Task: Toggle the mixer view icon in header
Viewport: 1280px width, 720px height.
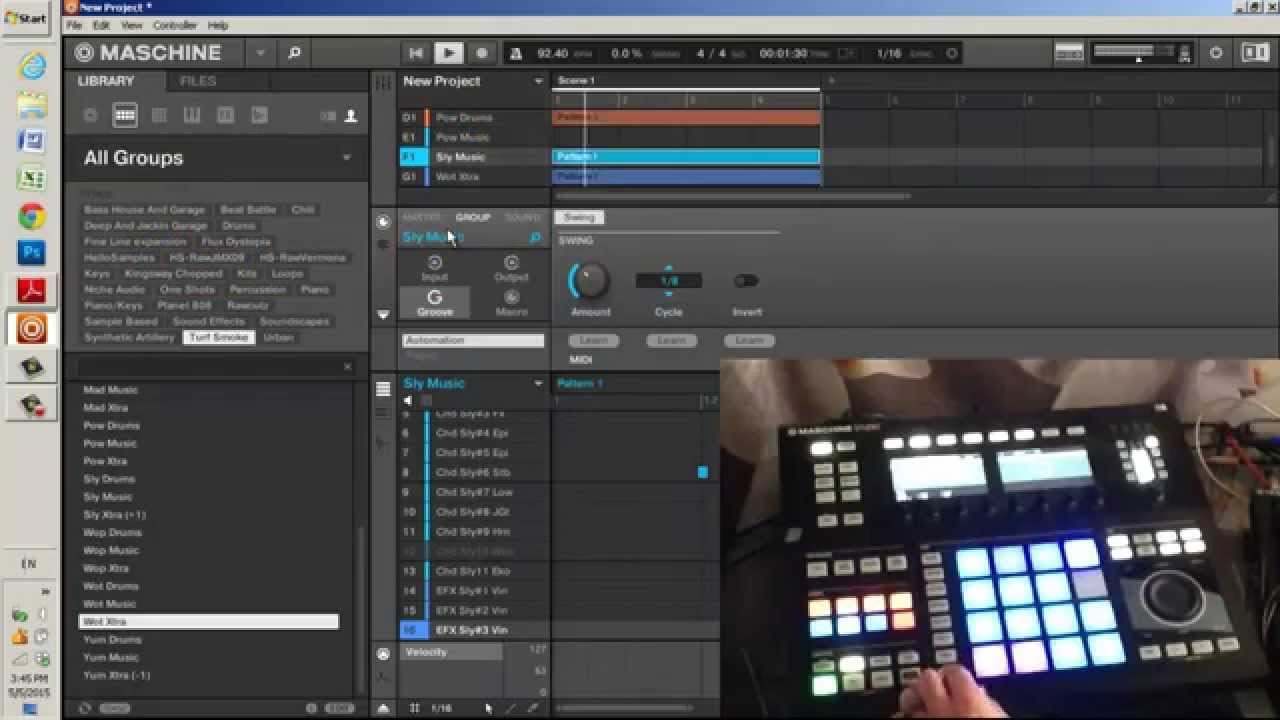Action: [x=1069, y=53]
